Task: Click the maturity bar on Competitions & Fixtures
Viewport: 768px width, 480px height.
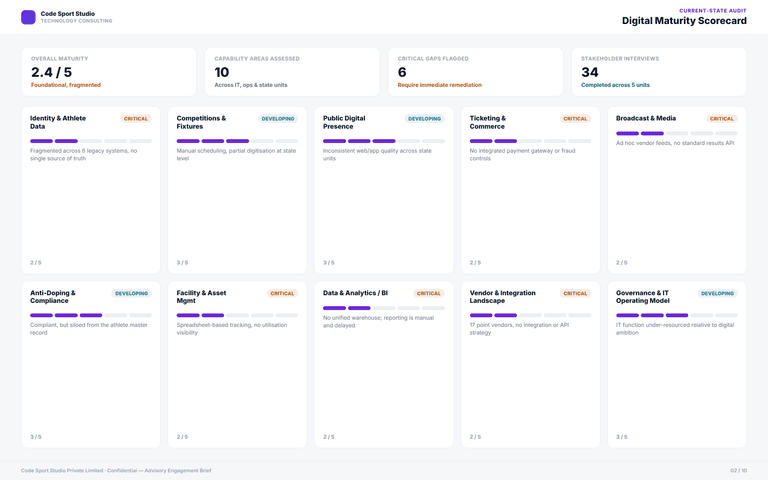Action: click(237, 141)
